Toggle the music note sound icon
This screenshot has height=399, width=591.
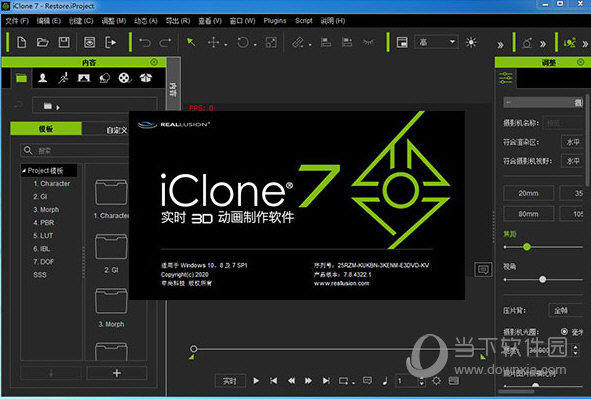[385, 381]
